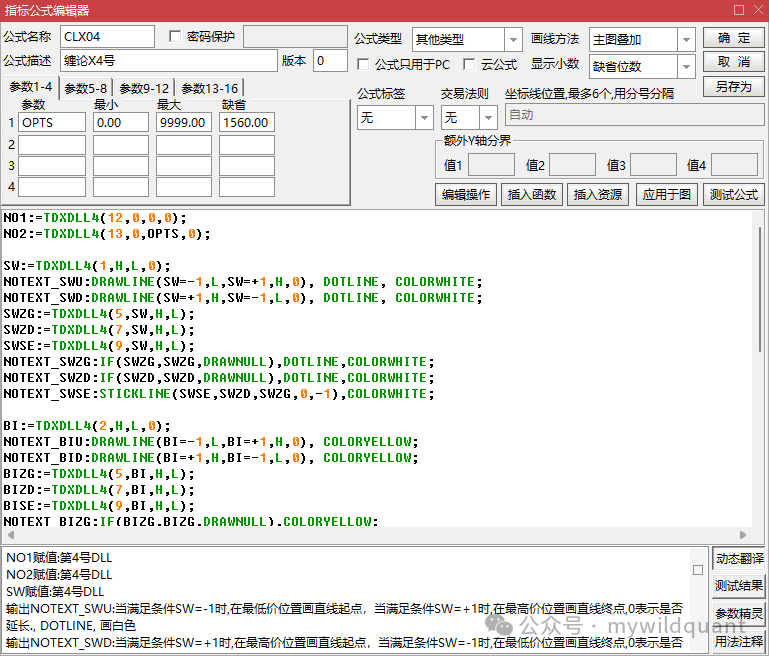Screen dimensions: 769x656
Task: Click the 插入资源 button
Action: coord(598,195)
